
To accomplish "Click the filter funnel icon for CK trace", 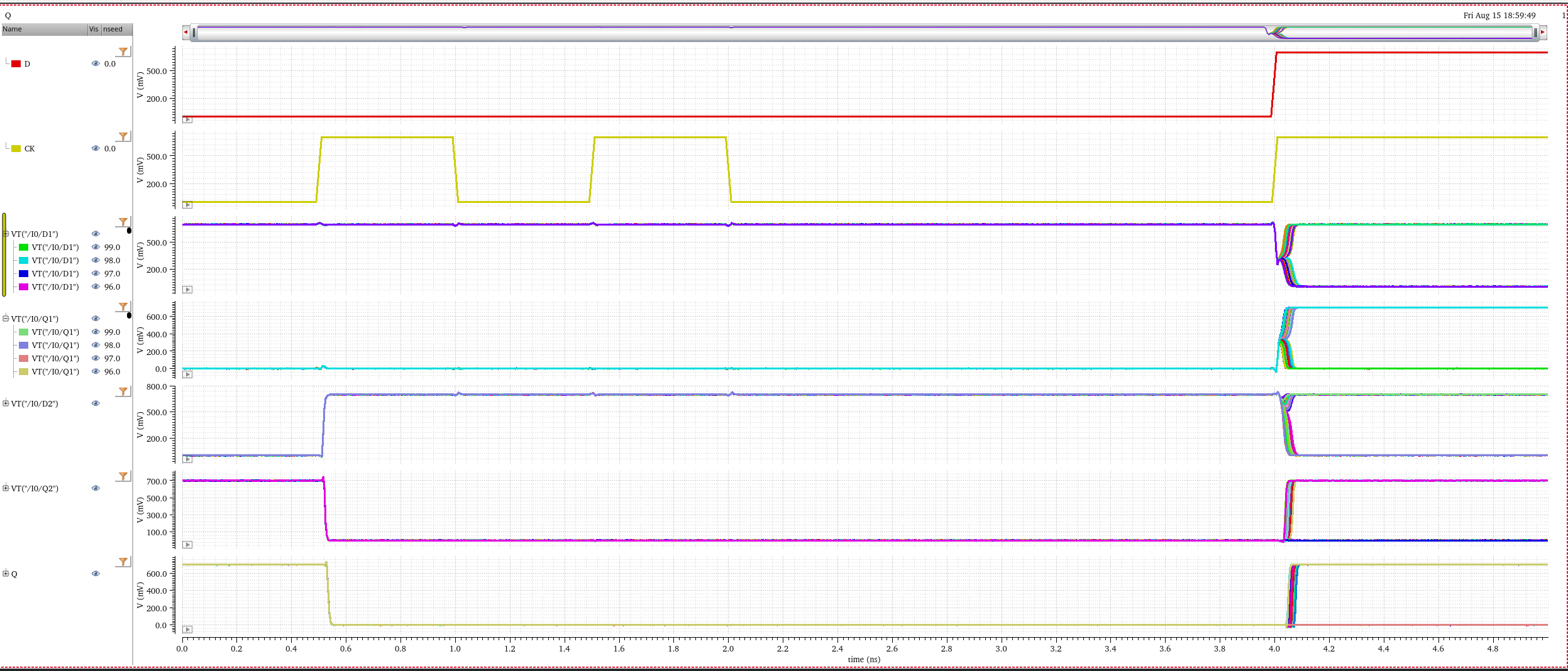I will click(x=123, y=136).
